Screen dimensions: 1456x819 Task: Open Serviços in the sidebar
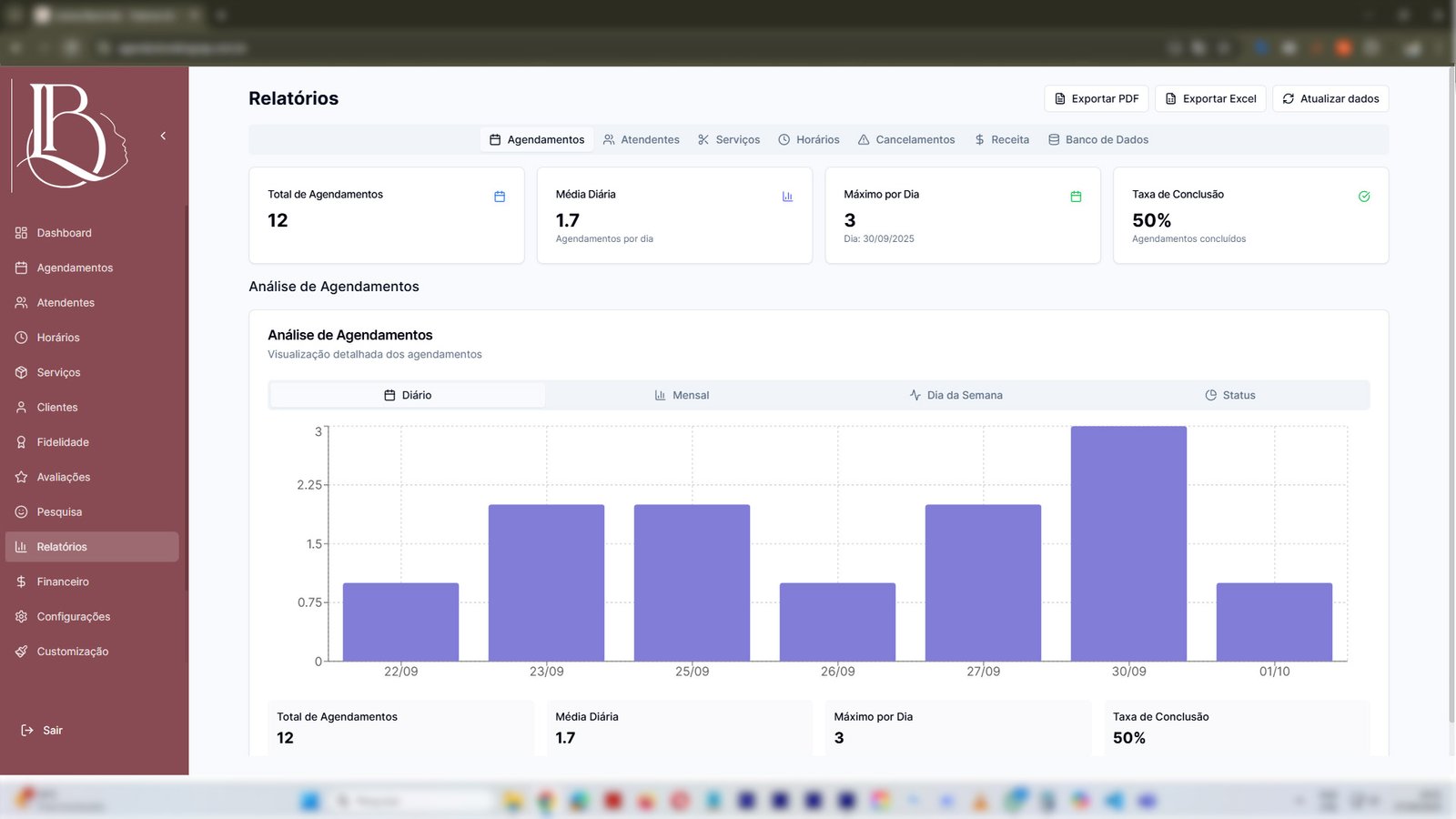tap(58, 372)
